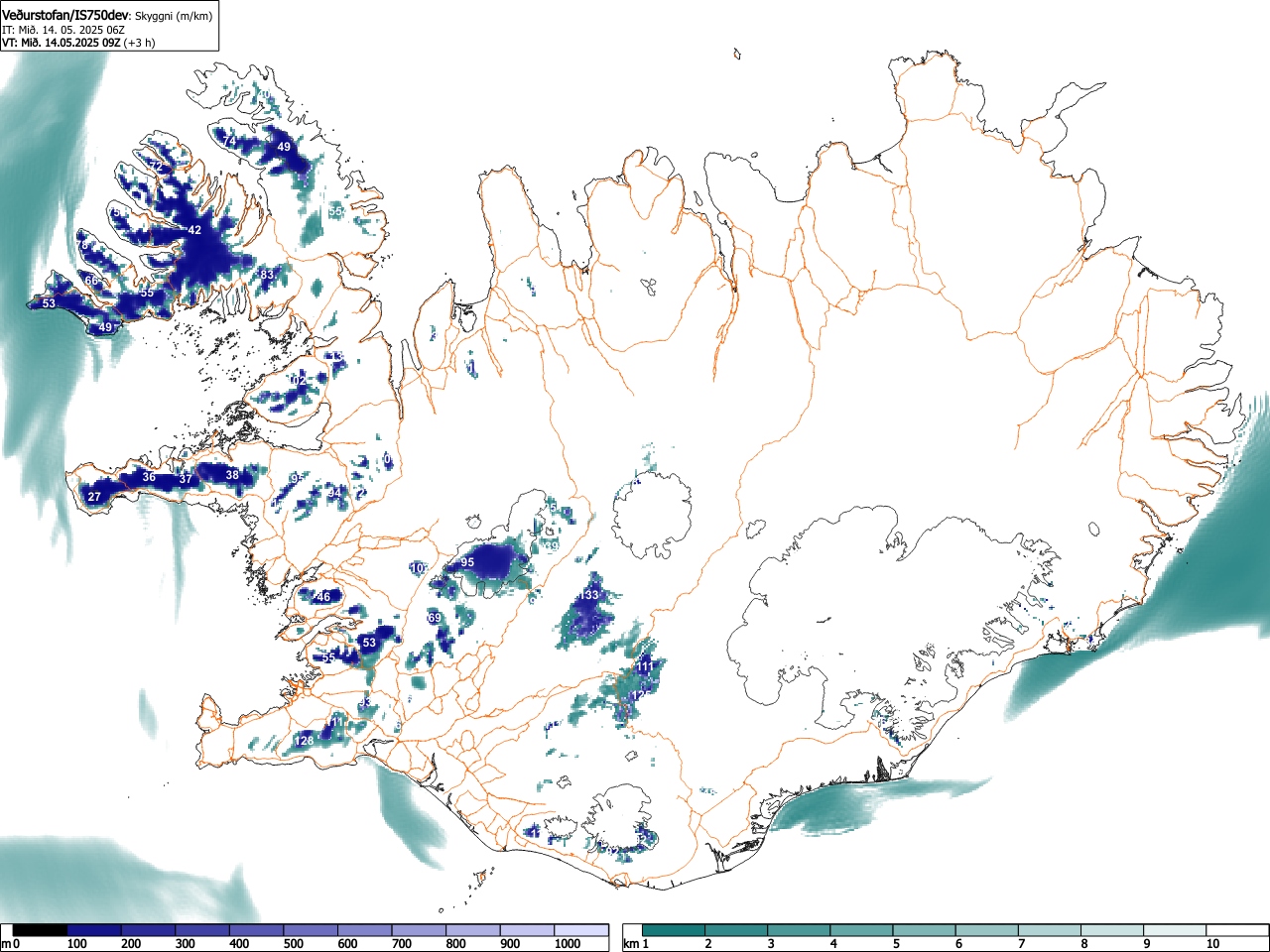Click the 'Veðurstofan/IS750dev' title text
1270x952 pixels.
(66, 15)
